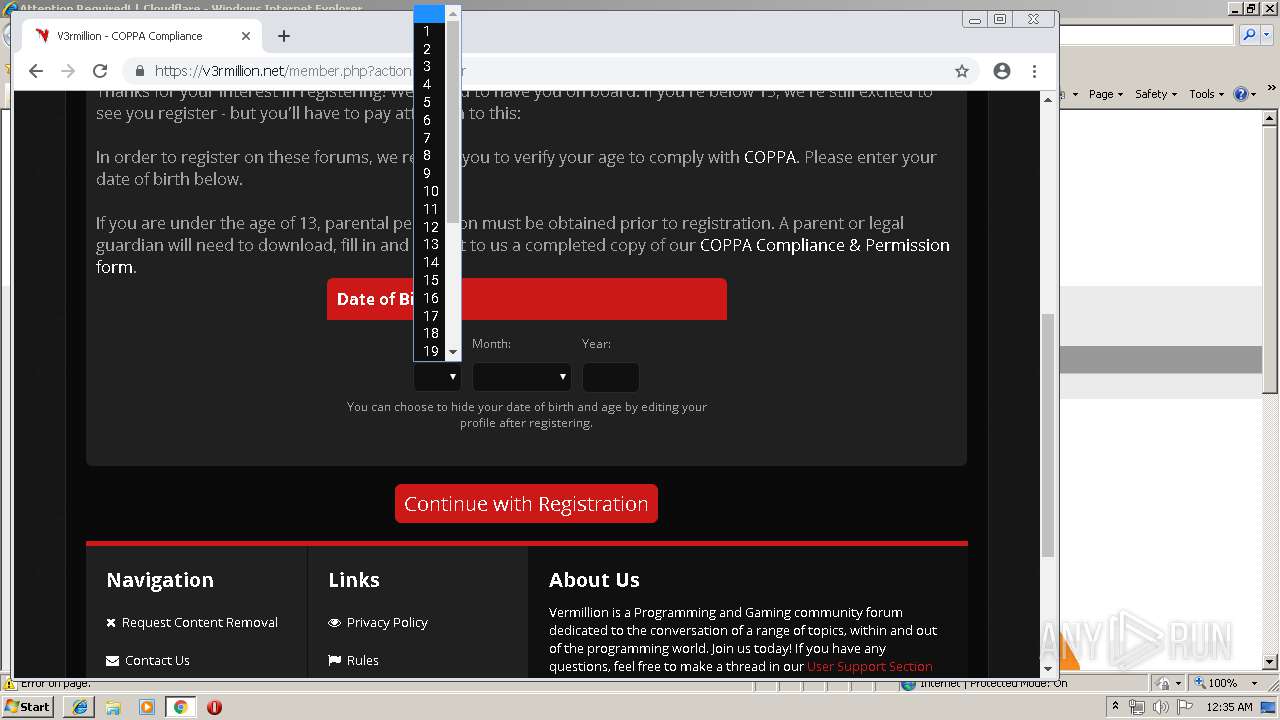The height and width of the screenshot is (720, 1280).
Task: Select the V3rmillion - COPPA Compliance tab
Action: tap(142, 36)
